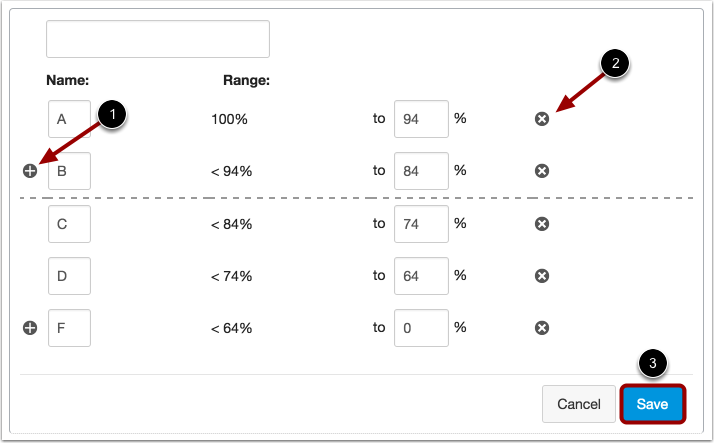714x443 pixels.
Task: Select the C name input box
Action: click(x=69, y=224)
